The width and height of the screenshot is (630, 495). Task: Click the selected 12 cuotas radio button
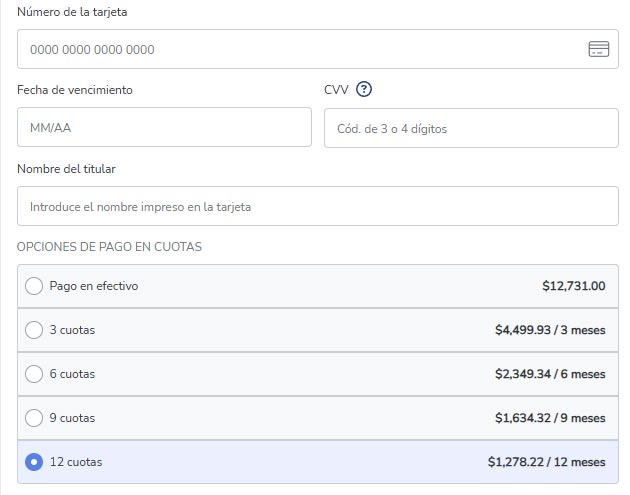click(x=34, y=462)
